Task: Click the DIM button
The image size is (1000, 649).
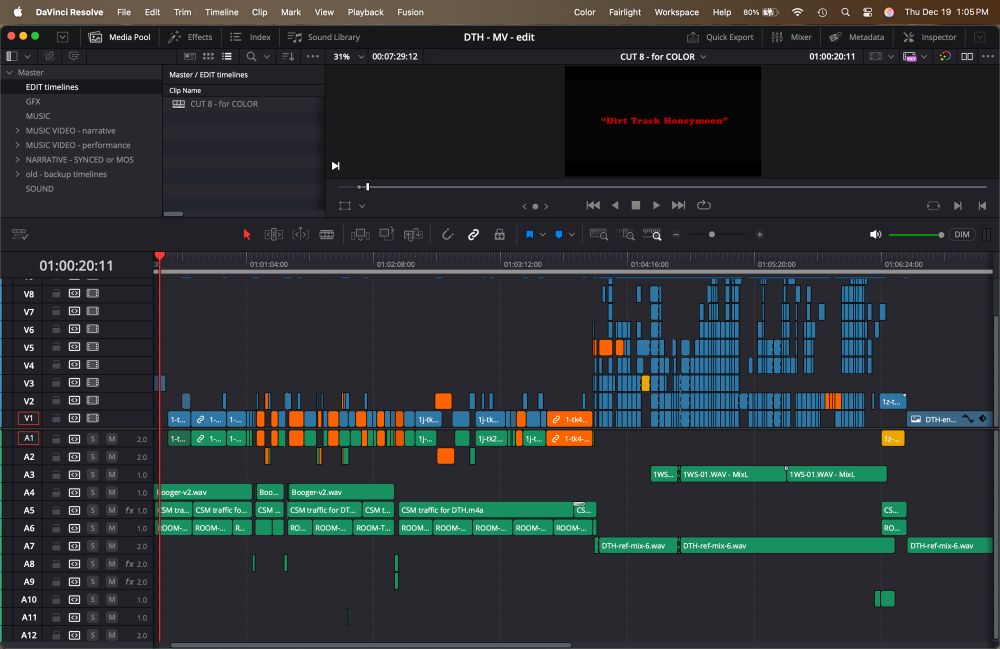Action: (x=962, y=235)
